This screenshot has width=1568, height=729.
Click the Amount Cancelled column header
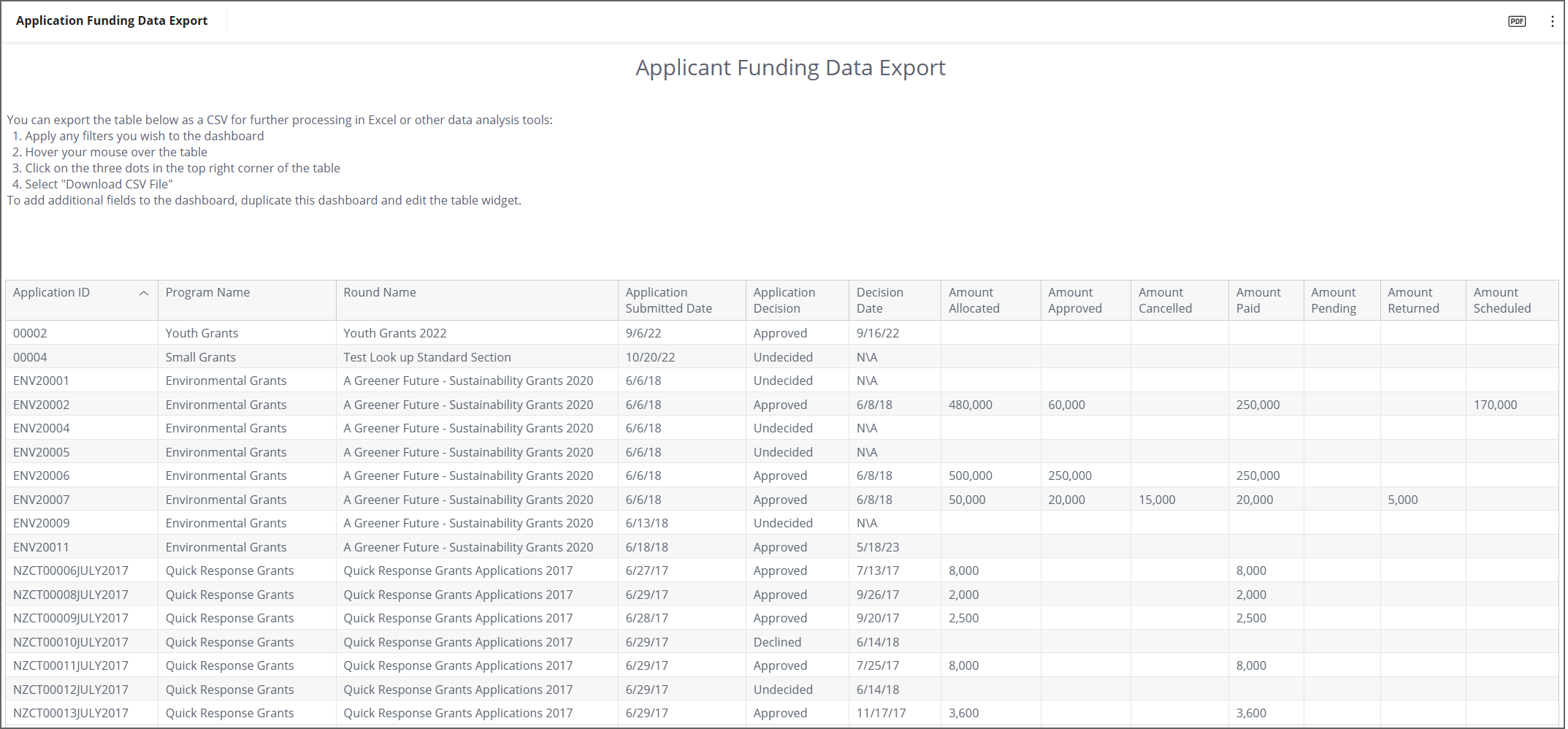[1165, 300]
